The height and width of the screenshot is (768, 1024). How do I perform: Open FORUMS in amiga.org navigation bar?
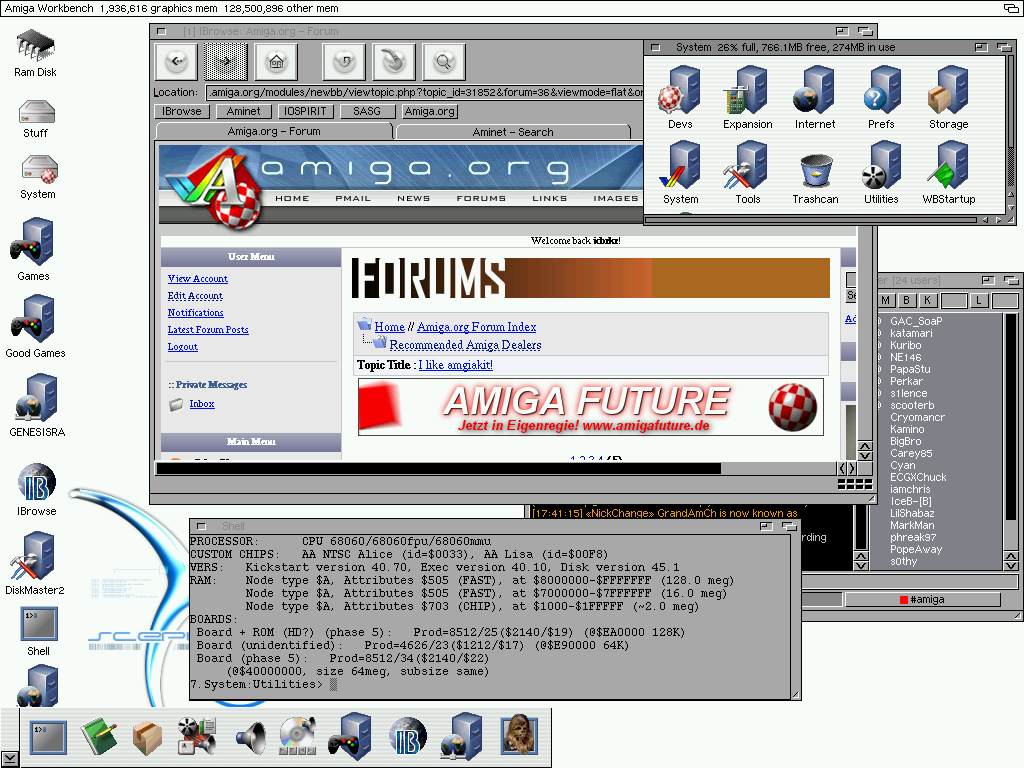[481, 198]
